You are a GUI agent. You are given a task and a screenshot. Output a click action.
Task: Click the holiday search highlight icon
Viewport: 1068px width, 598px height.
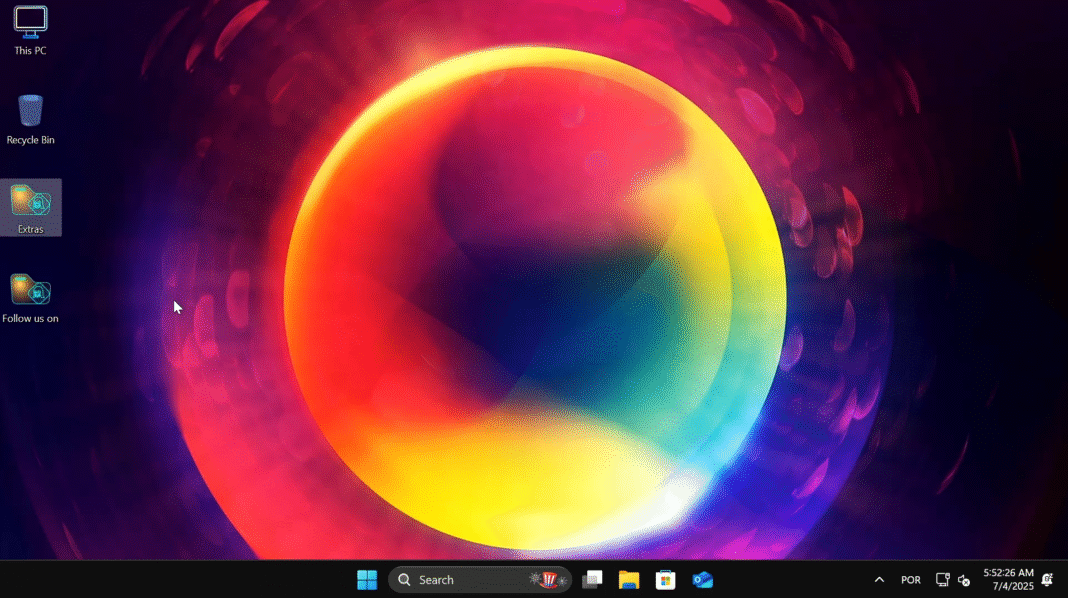[x=549, y=580]
